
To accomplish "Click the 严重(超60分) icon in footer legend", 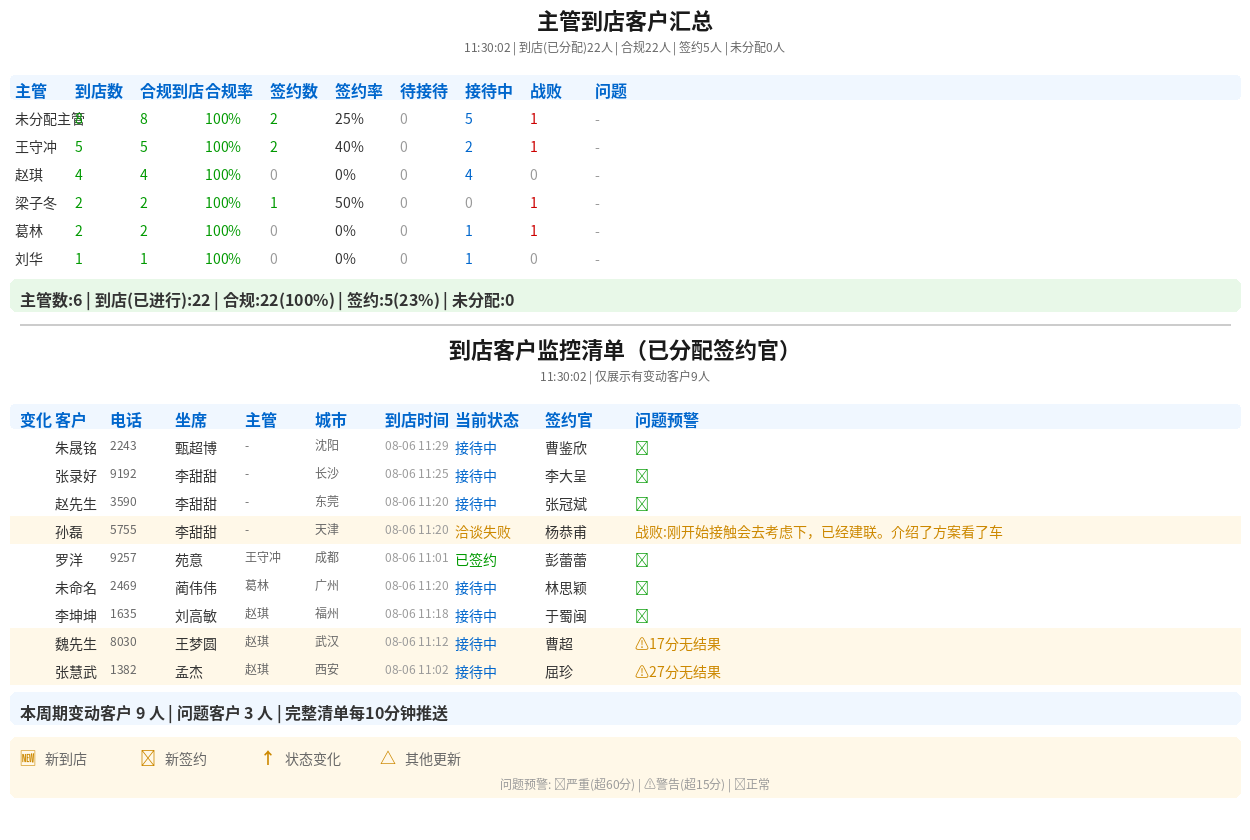I will click(560, 784).
